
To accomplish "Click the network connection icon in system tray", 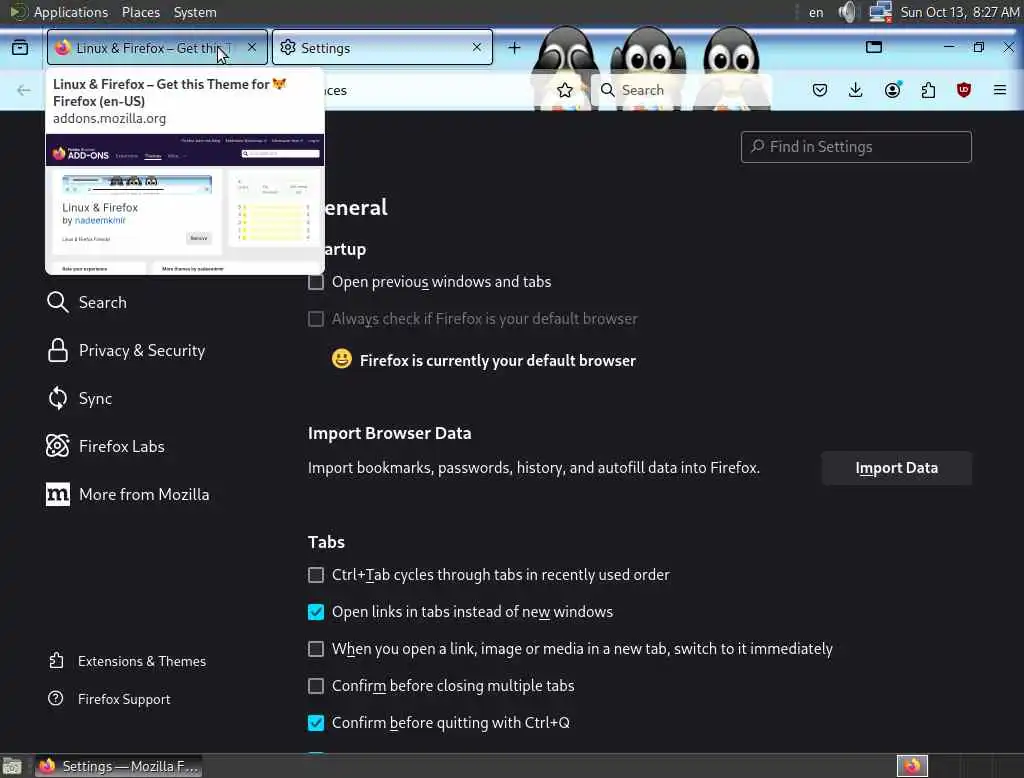I will (x=880, y=12).
